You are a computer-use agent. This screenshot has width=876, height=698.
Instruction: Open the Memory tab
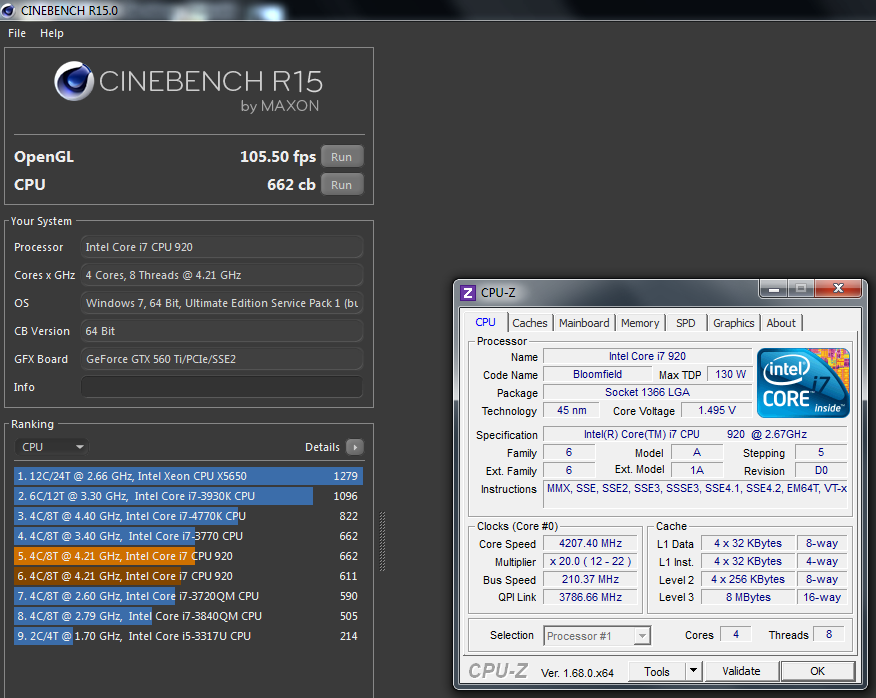pyautogui.click(x=640, y=323)
